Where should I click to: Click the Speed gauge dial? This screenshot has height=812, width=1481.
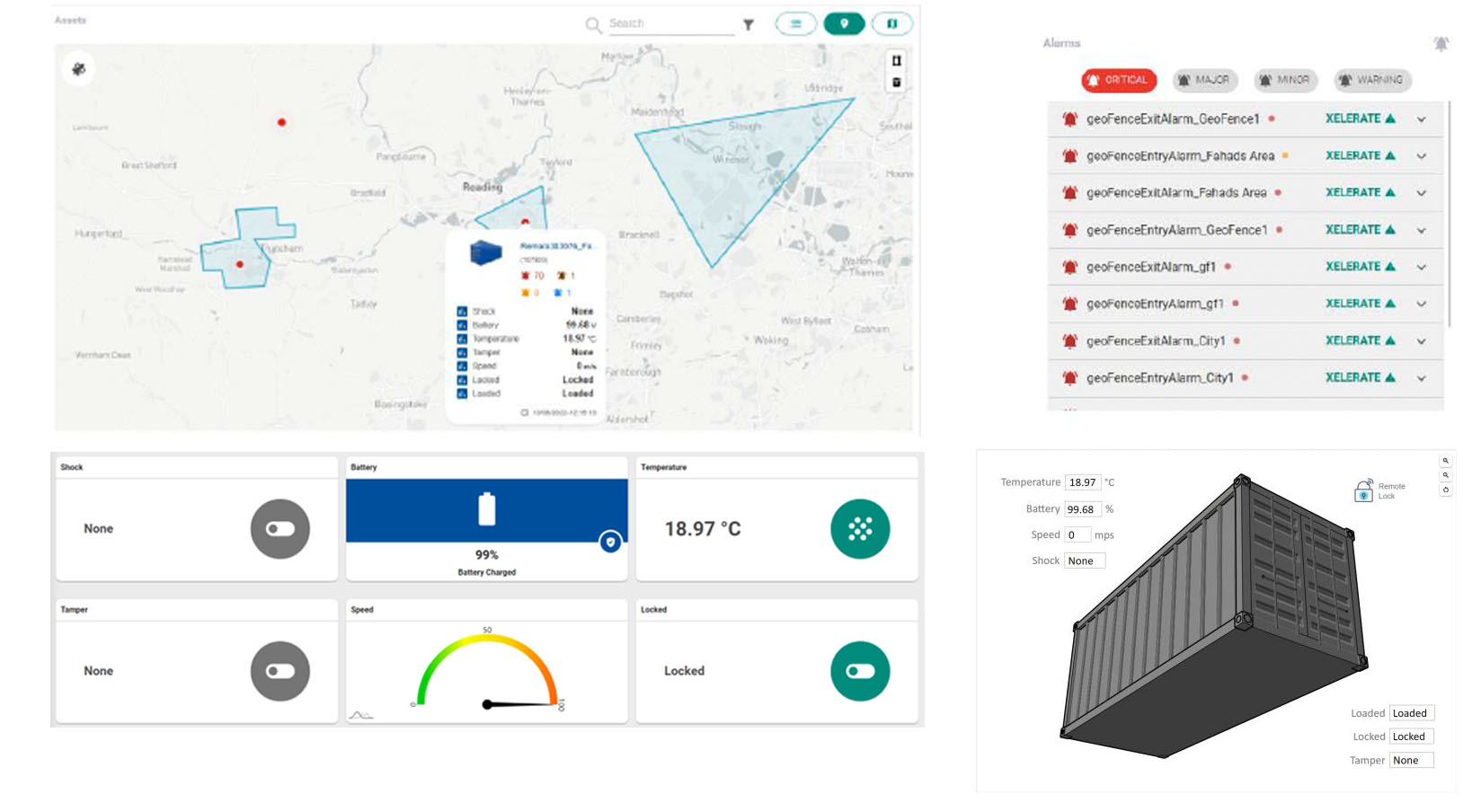point(487,674)
